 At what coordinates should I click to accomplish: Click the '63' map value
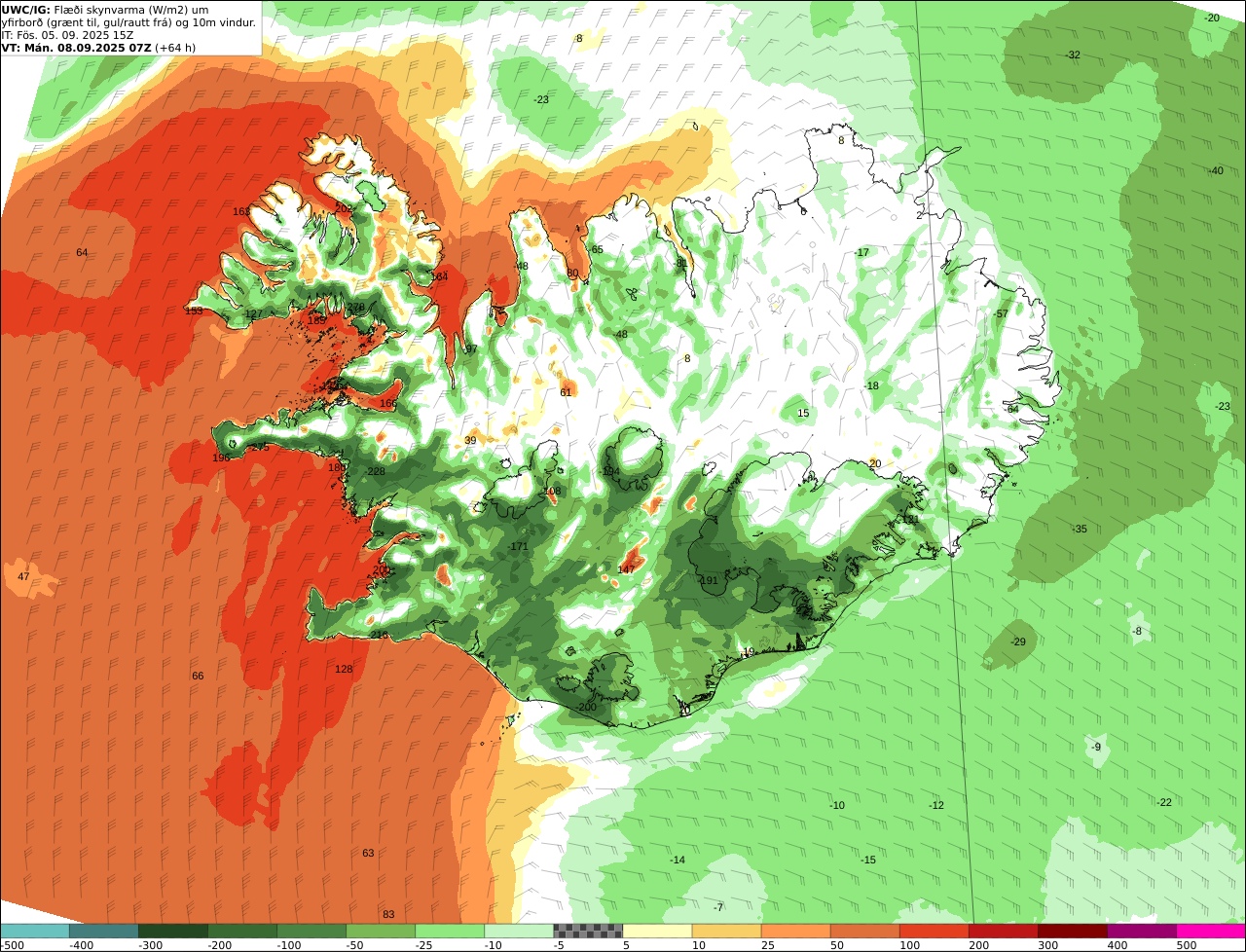point(368,854)
